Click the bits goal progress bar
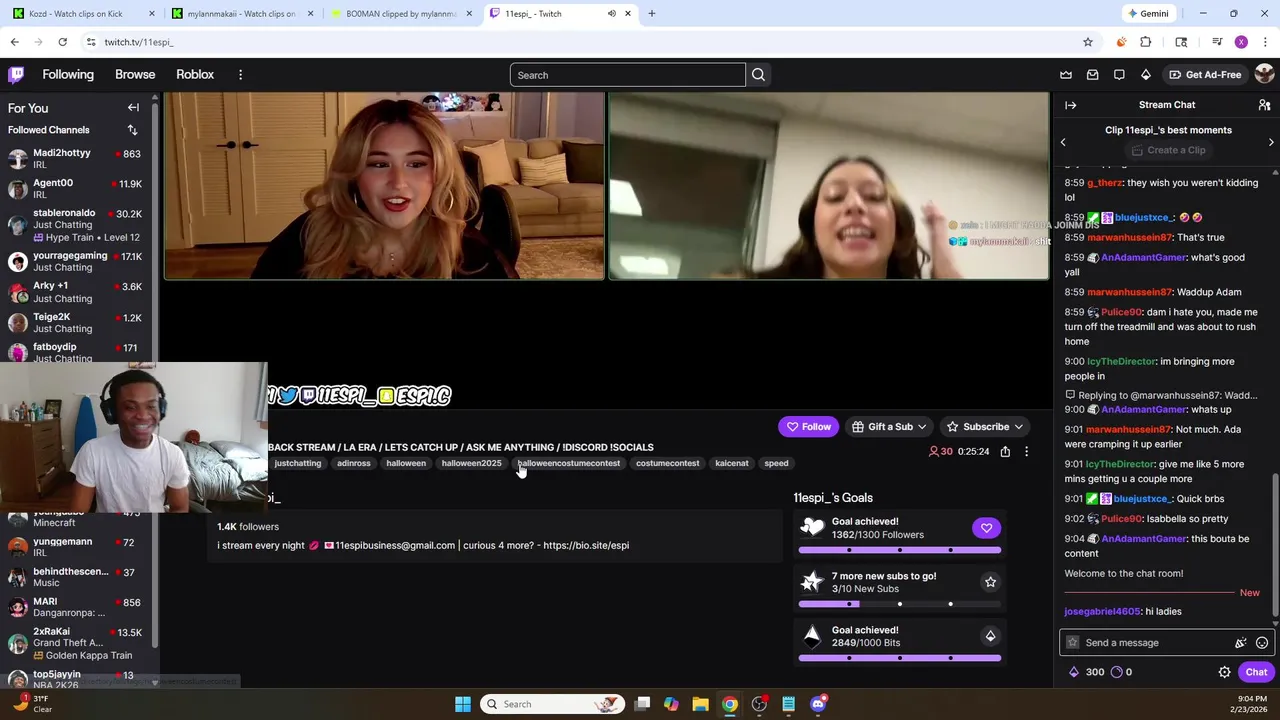 pyautogui.click(x=900, y=658)
